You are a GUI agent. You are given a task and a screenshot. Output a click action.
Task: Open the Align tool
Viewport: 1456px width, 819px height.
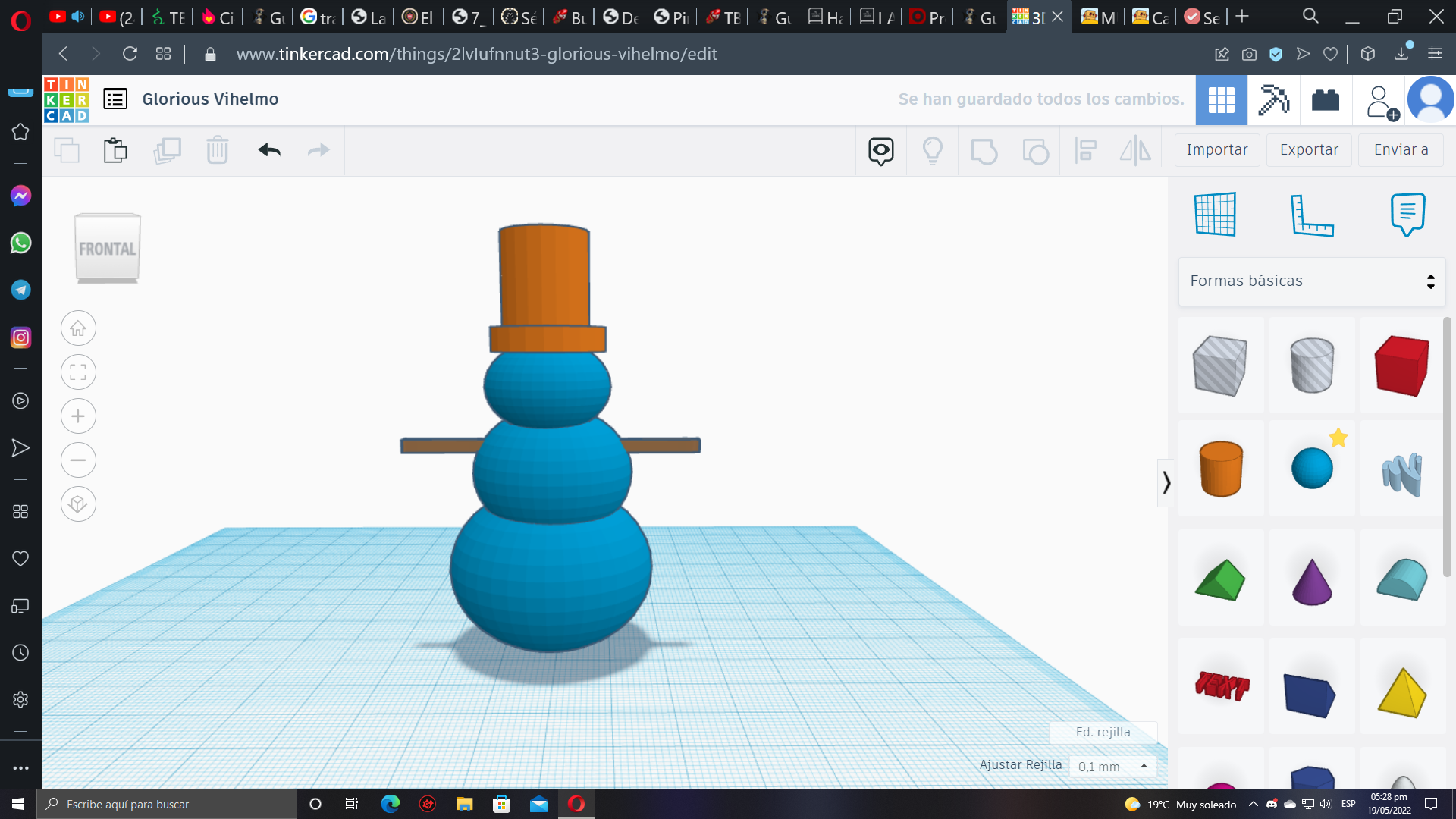(1086, 150)
